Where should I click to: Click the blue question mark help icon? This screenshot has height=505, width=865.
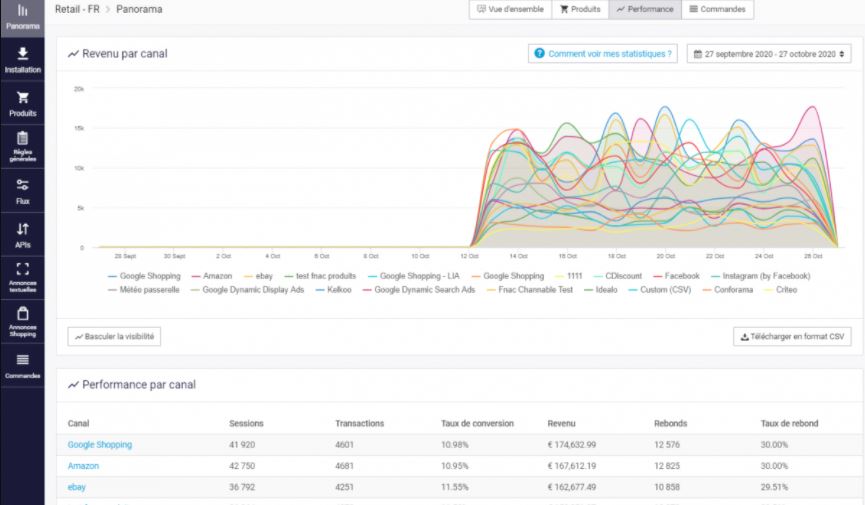tap(540, 54)
